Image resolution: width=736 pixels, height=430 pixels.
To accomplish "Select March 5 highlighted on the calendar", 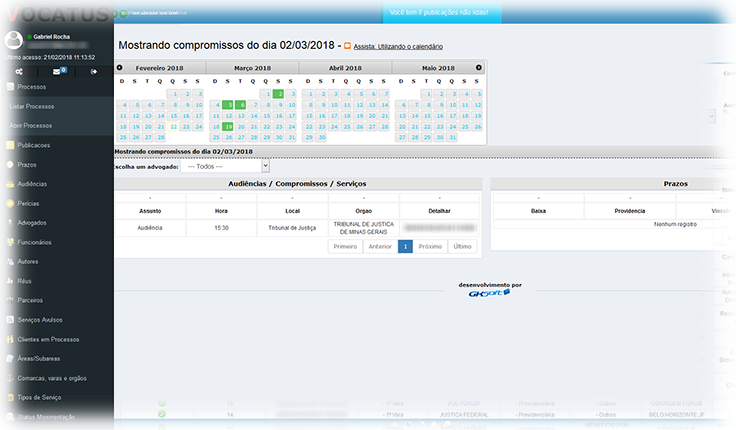I will [229, 104].
